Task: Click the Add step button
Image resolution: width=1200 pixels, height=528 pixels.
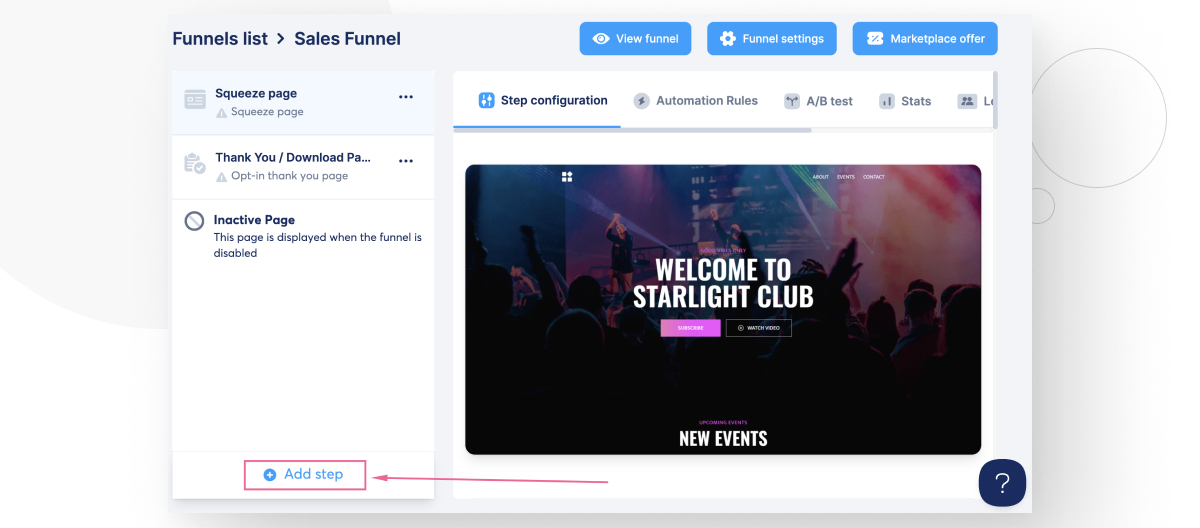Action: (x=304, y=475)
